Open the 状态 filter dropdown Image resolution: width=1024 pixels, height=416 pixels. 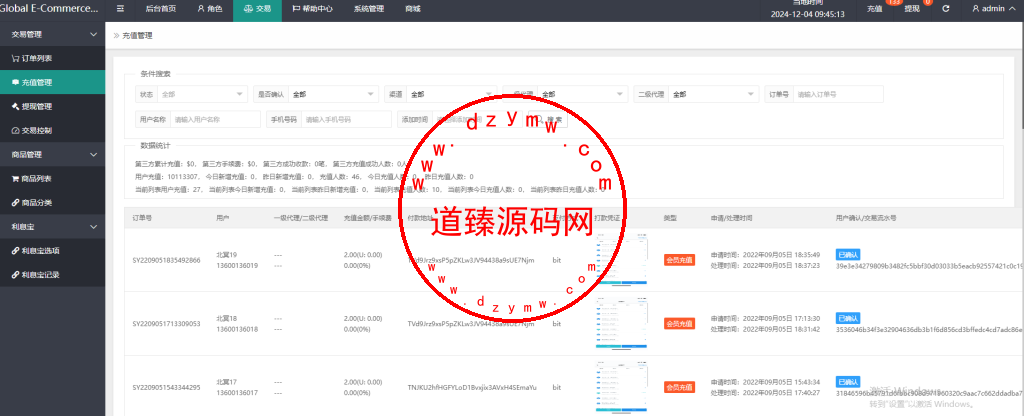coord(202,94)
